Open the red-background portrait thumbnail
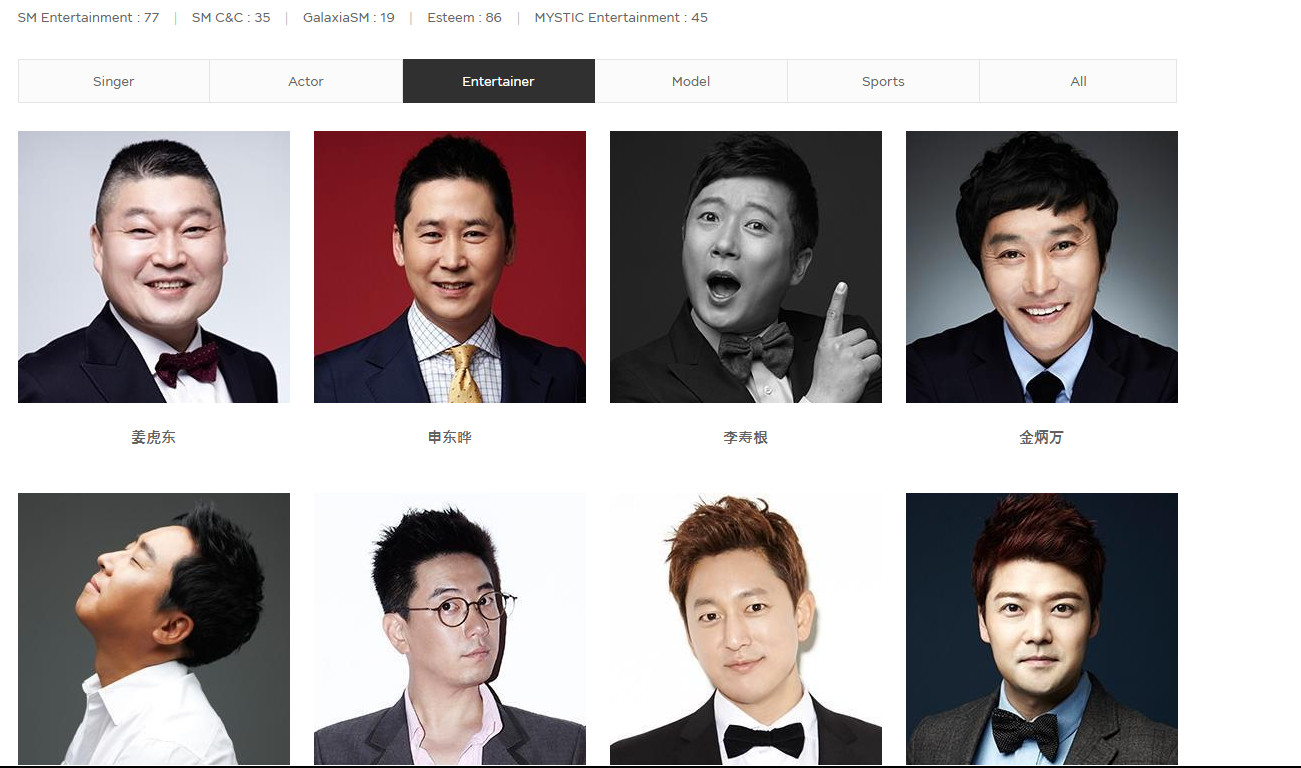The height and width of the screenshot is (768, 1301). click(450, 267)
